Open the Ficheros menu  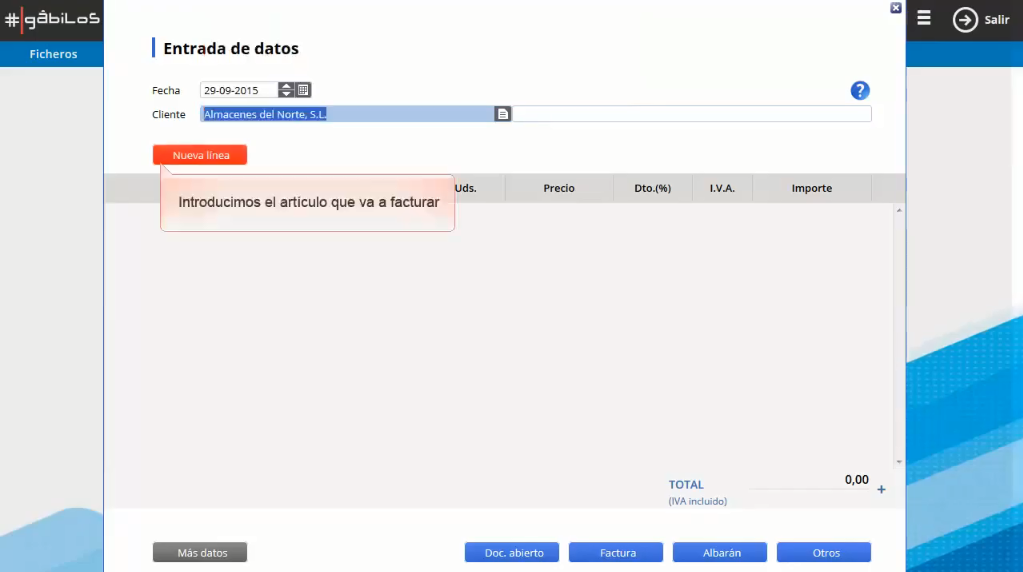(x=53, y=54)
